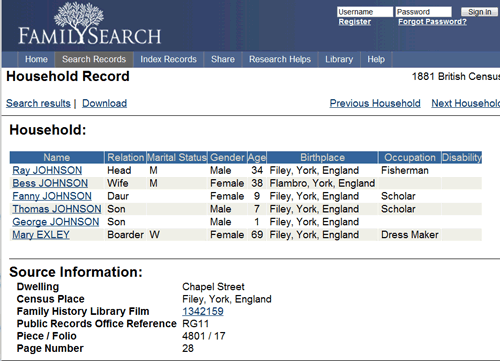Click the Household Record heading
Image resolution: width=500 pixels, height=361 pixels.
[68, 76]
